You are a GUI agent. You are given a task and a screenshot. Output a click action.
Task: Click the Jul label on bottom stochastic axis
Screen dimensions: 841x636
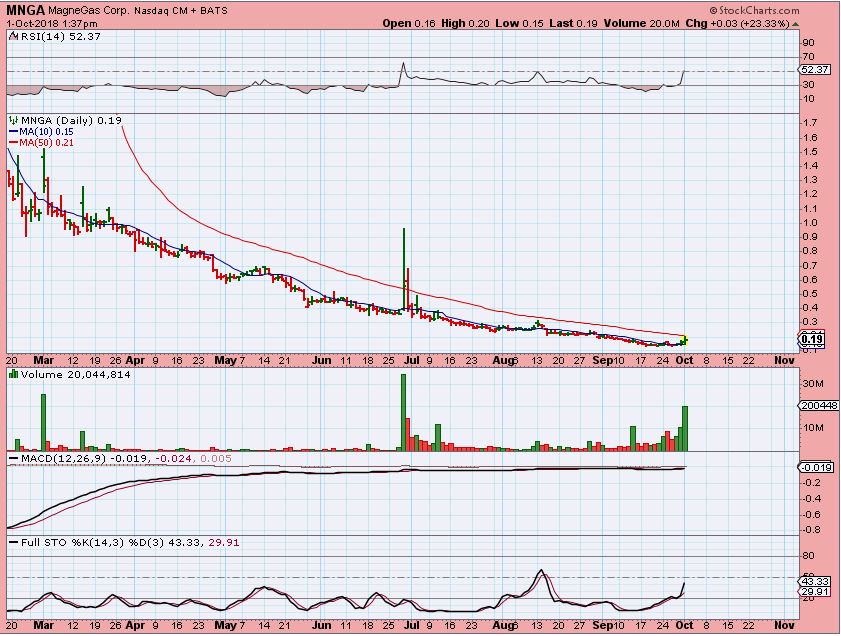411,625
